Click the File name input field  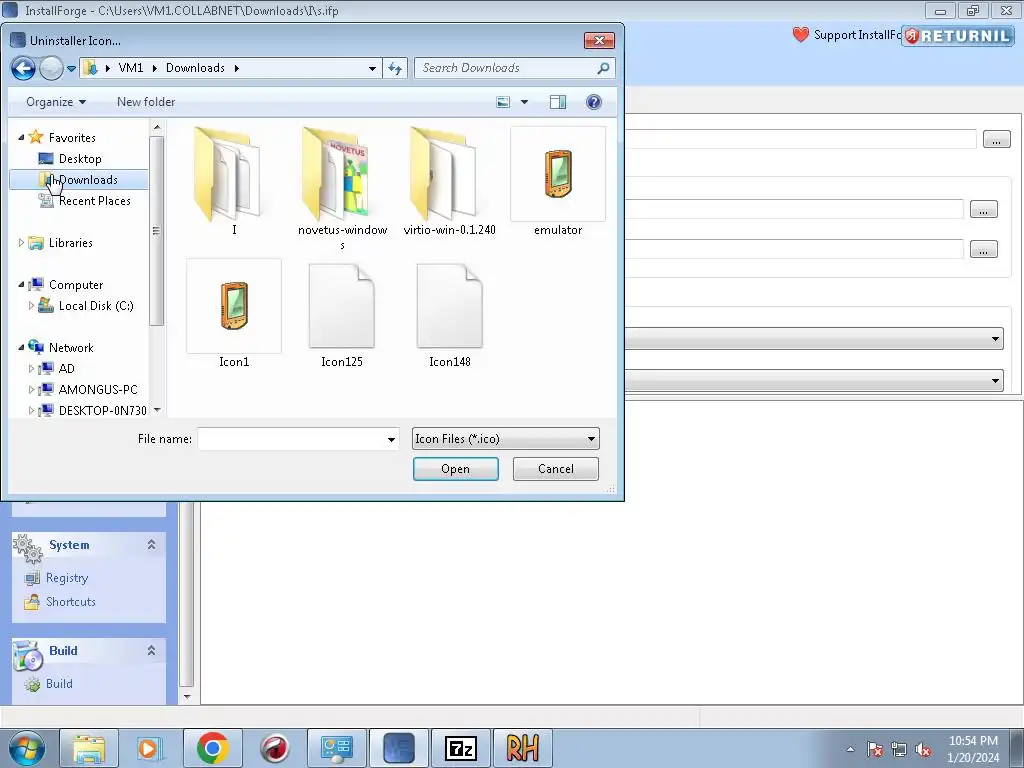click(291, 439)
